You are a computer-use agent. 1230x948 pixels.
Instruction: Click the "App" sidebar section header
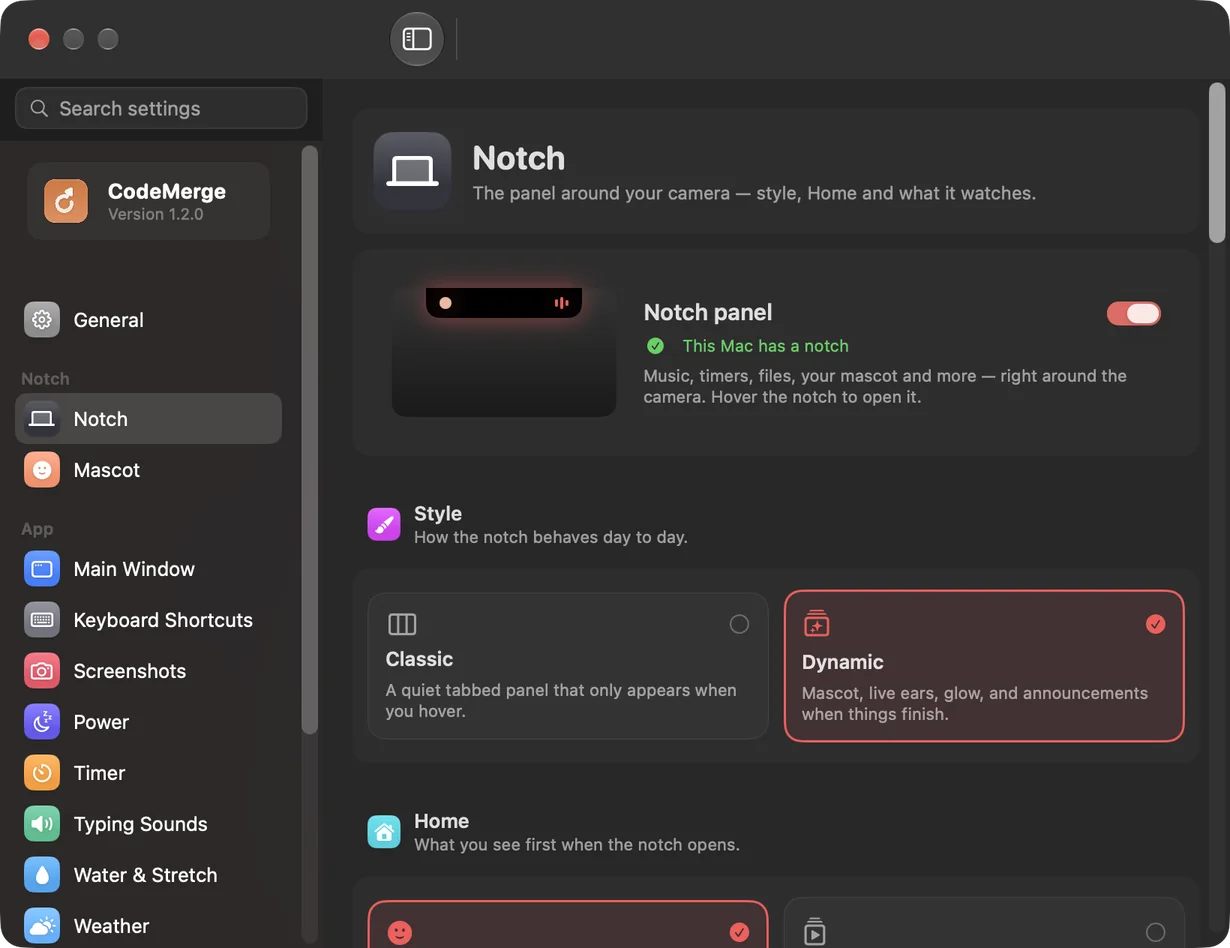click(37, 529)
